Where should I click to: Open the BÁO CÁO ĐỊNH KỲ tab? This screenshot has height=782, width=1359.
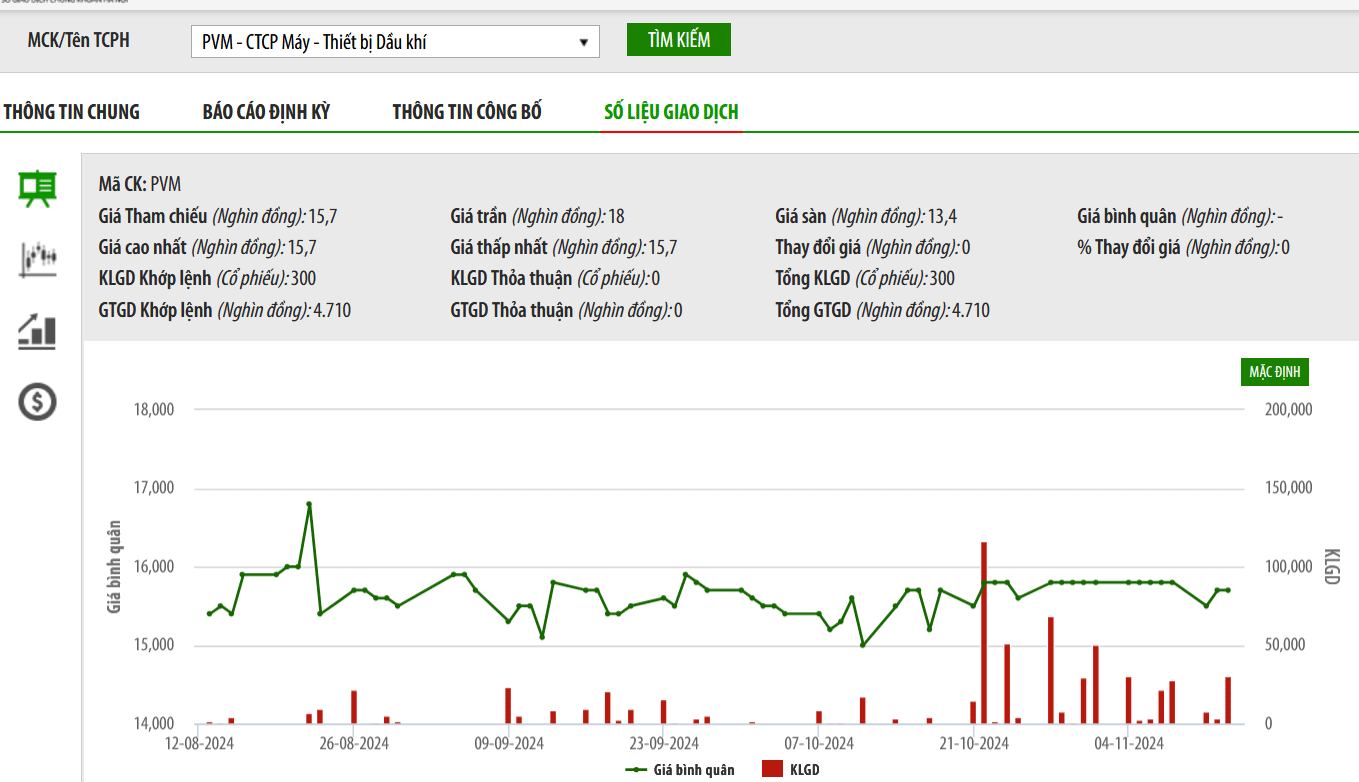pos(266,112)
